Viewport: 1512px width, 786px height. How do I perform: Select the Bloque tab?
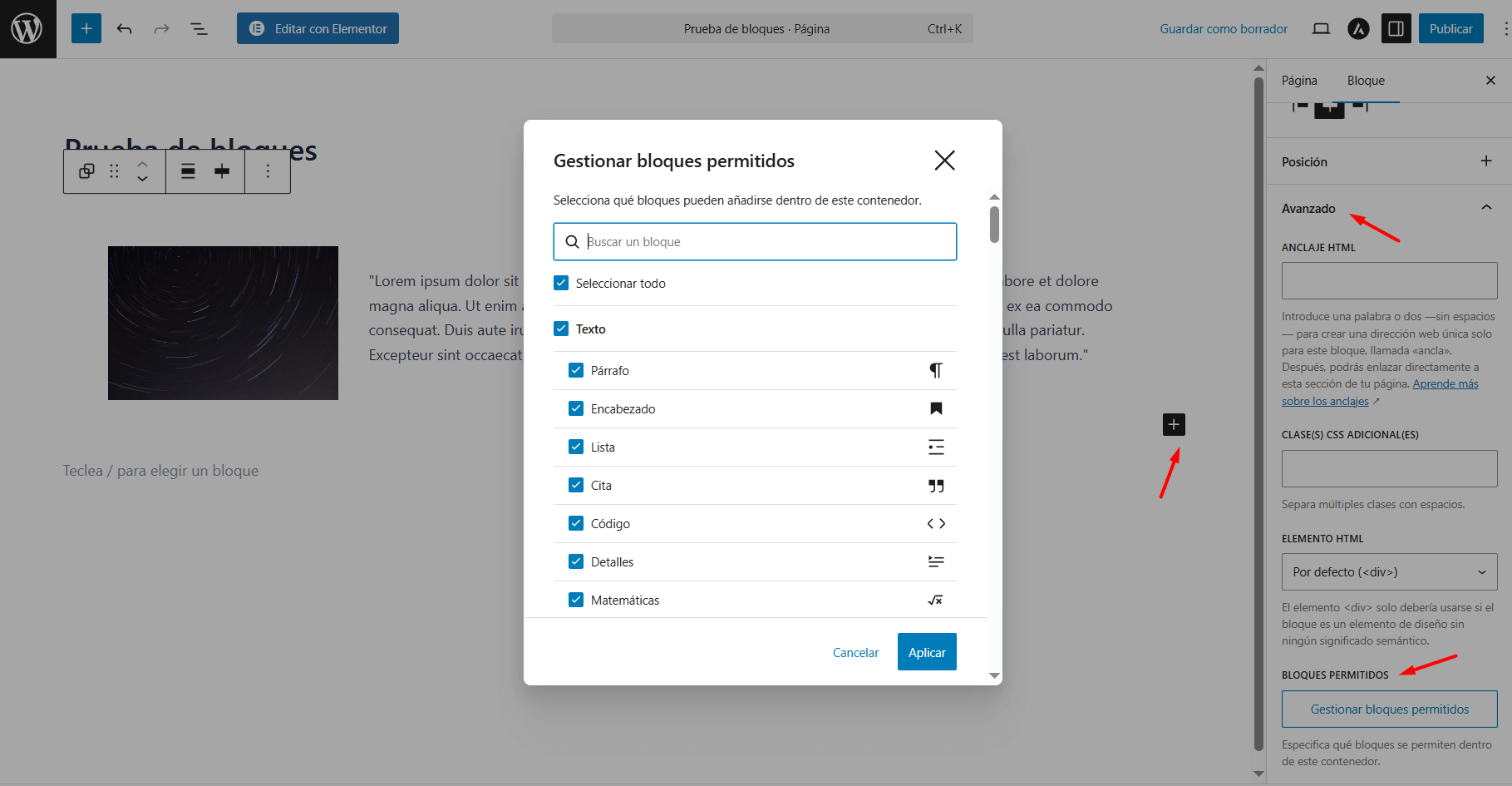pos(1366,81)
